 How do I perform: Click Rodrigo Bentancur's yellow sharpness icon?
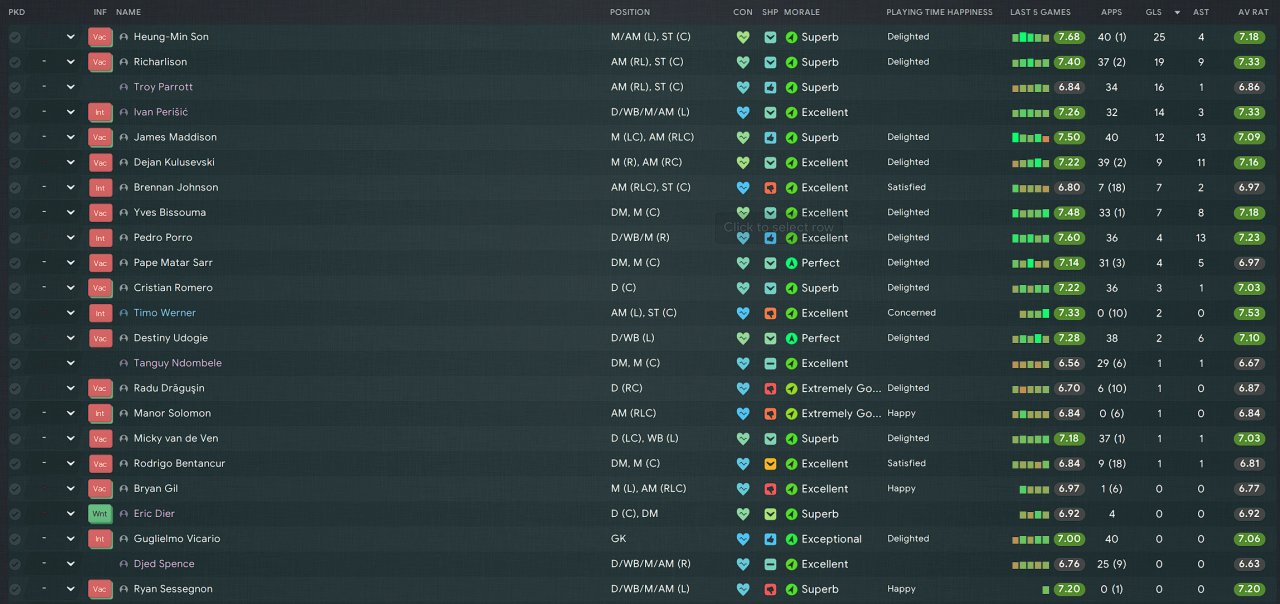[x=770, y=464]
